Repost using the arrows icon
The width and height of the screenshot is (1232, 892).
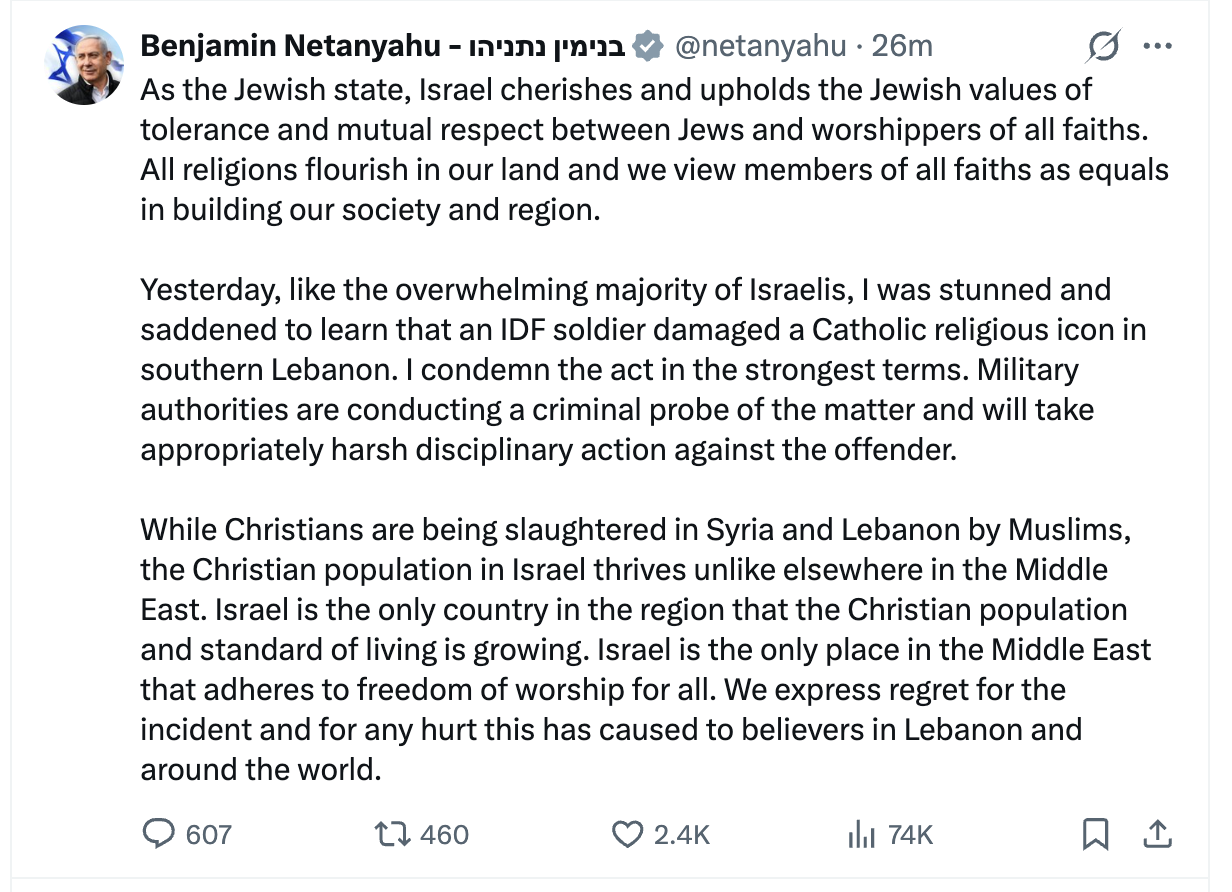pos(389,834)
